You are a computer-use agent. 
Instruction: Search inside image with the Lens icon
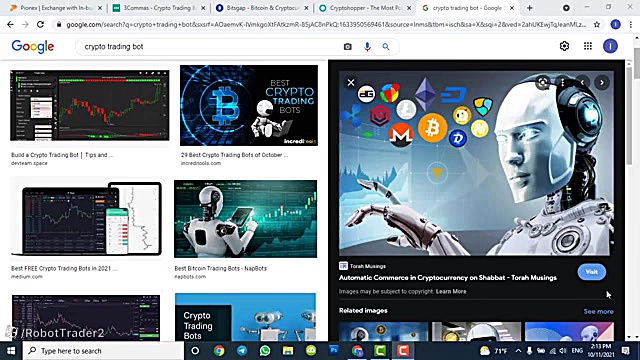pyautogui.click(x=542, y=83)
